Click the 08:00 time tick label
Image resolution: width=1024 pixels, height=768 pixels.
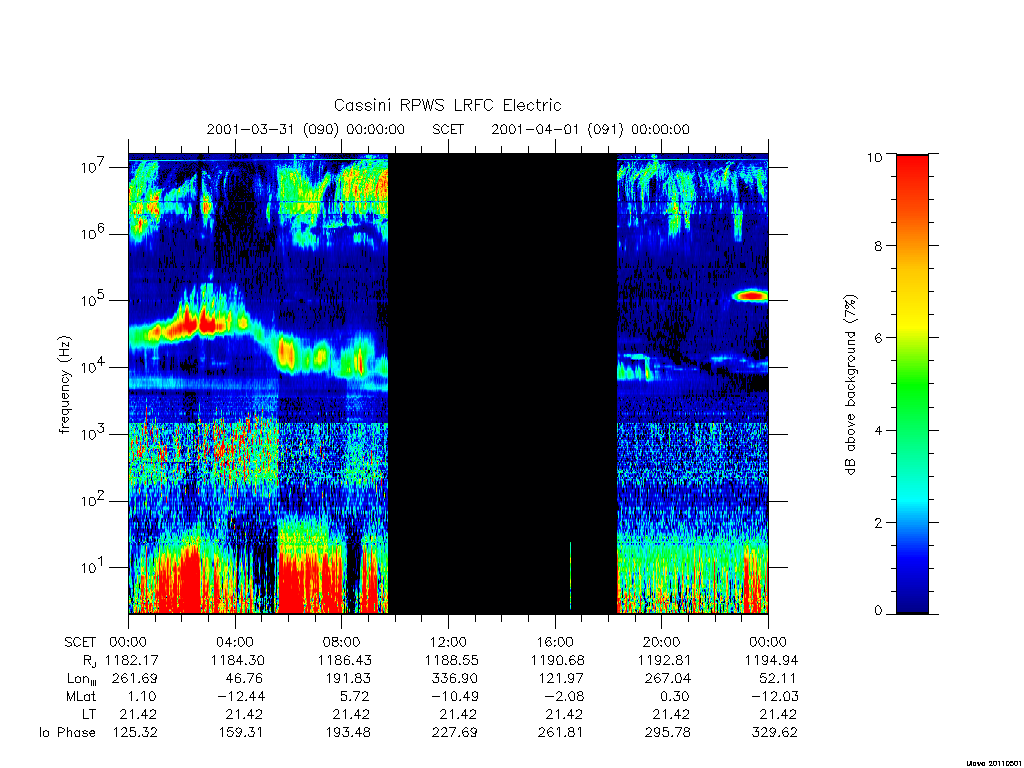click(x=342, y=642)
